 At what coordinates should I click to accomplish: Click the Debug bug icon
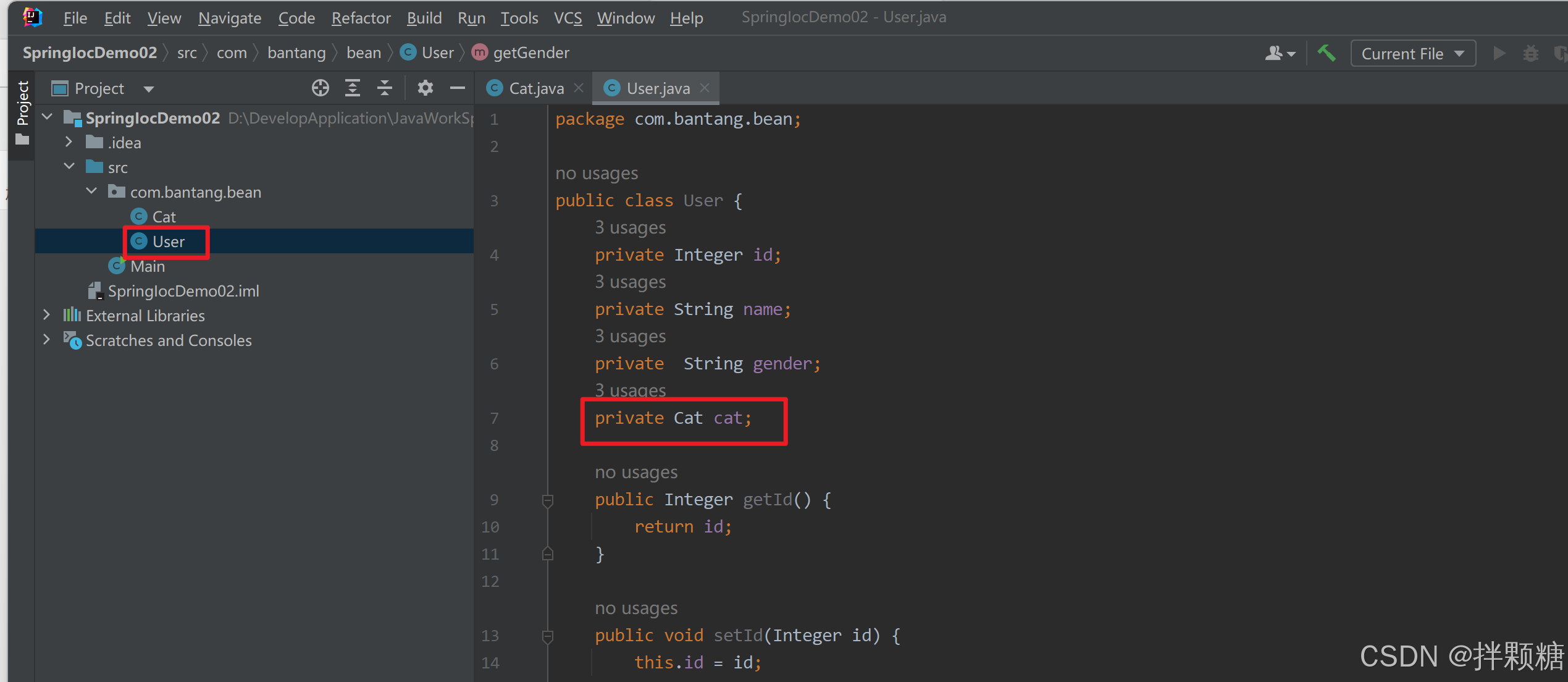pos(1530,54)
